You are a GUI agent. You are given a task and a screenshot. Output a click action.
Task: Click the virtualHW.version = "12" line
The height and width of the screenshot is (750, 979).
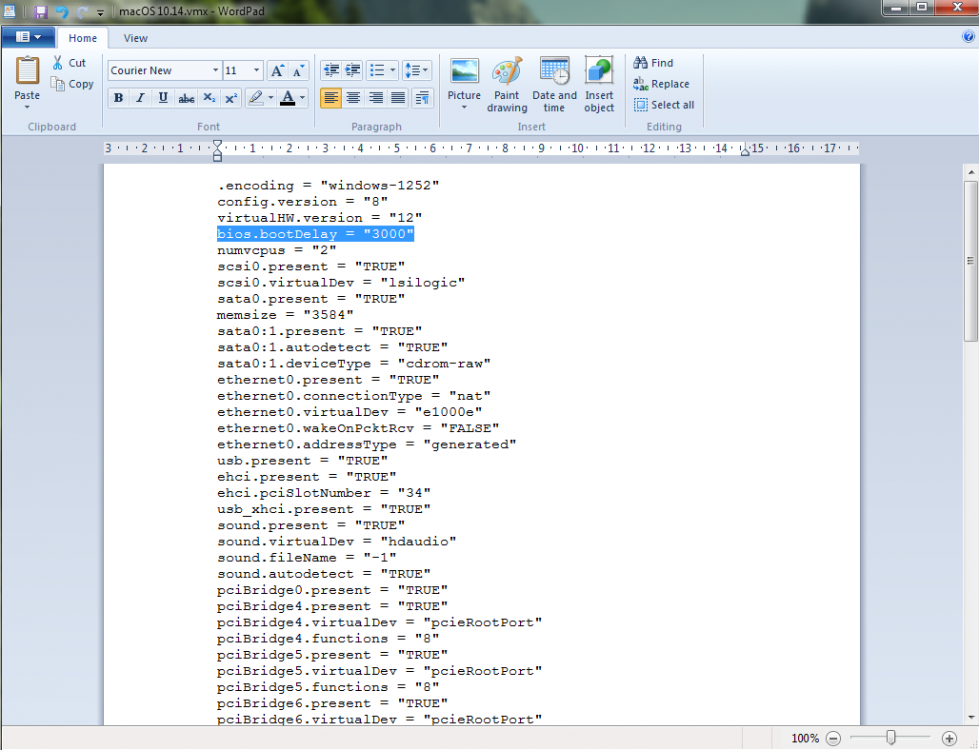320,218
